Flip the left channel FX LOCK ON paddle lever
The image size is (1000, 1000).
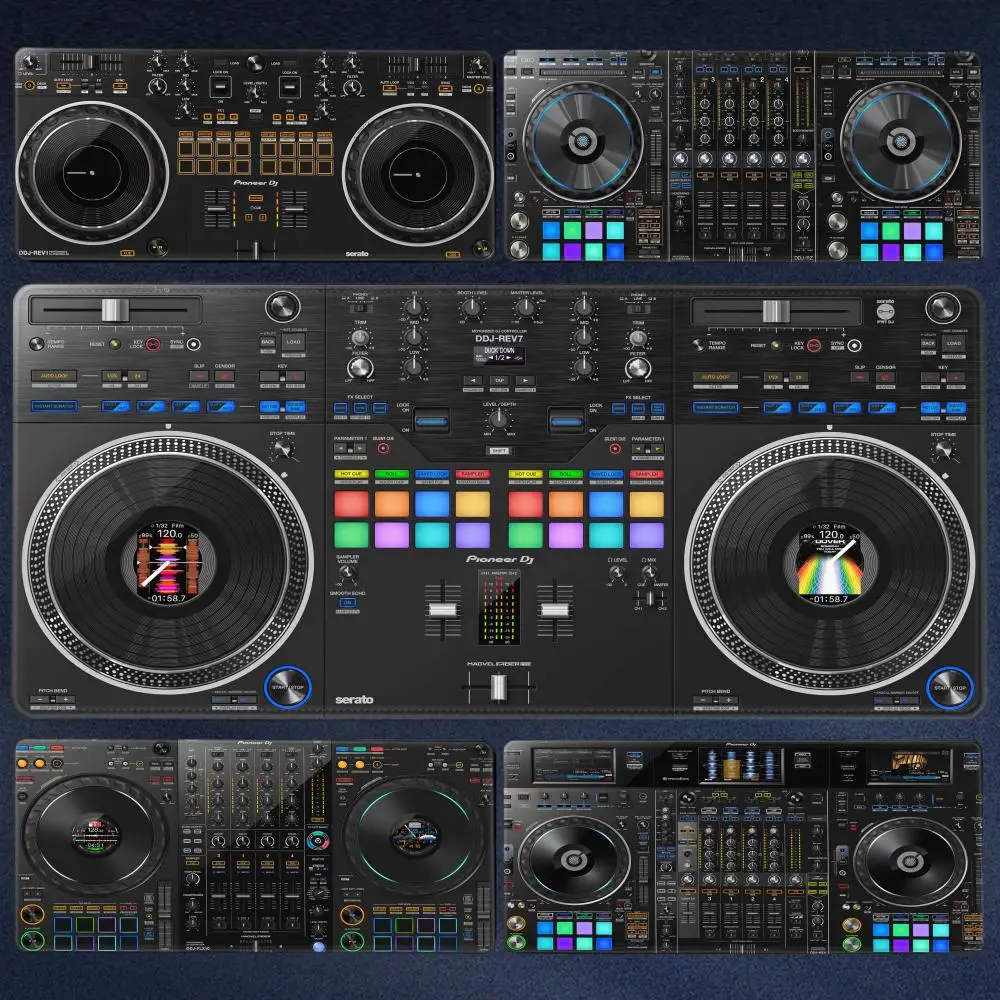[x=432, y=421]
